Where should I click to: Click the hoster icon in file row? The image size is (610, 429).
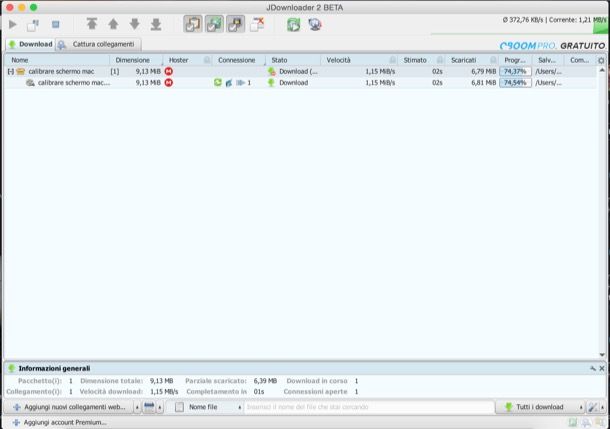point(168,83)
